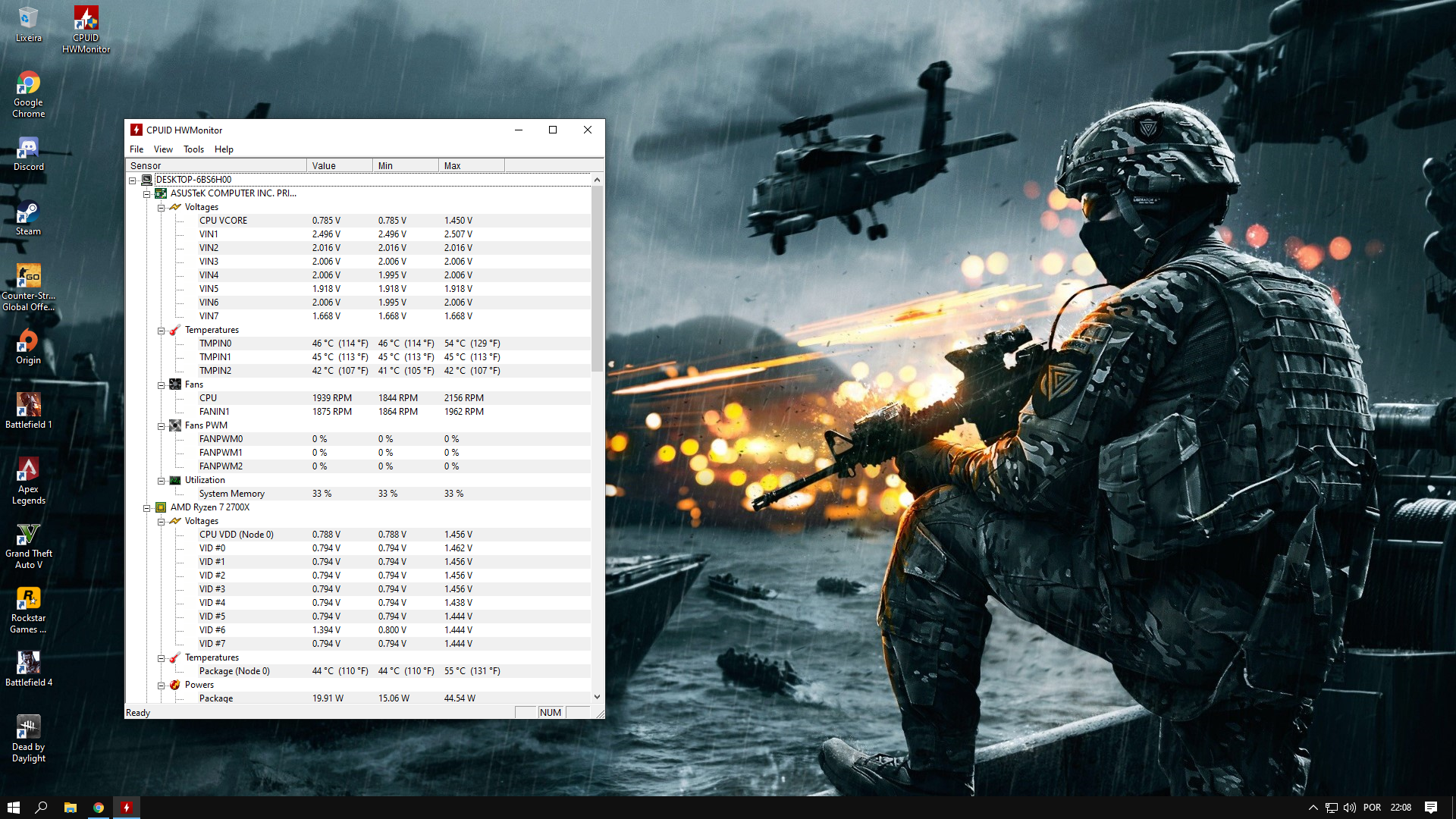
Task: Select Rockstar Games launcher desktop icon
Action: (x=28, y=610)
